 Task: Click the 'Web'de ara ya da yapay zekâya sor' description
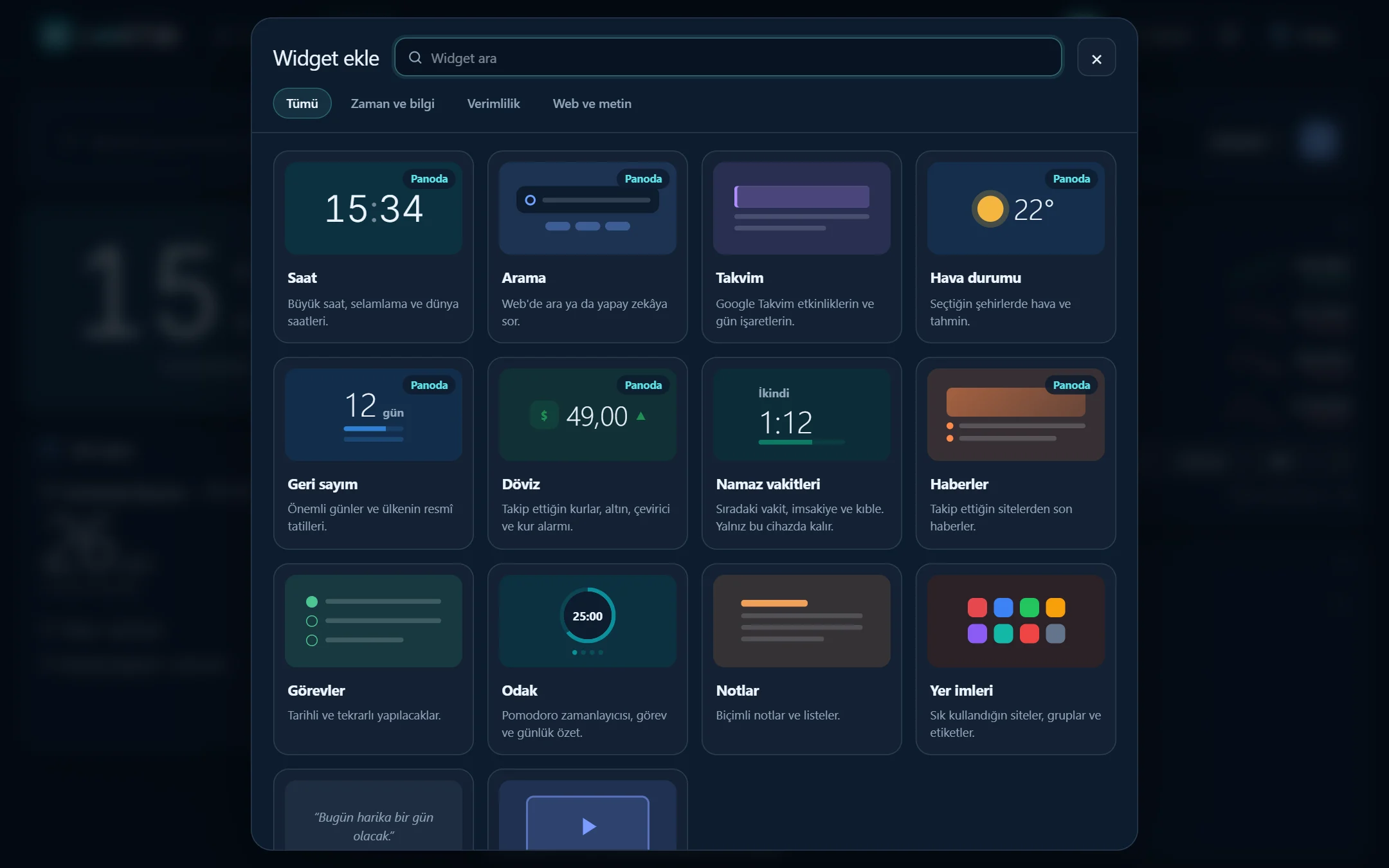[x=585, y=312]
